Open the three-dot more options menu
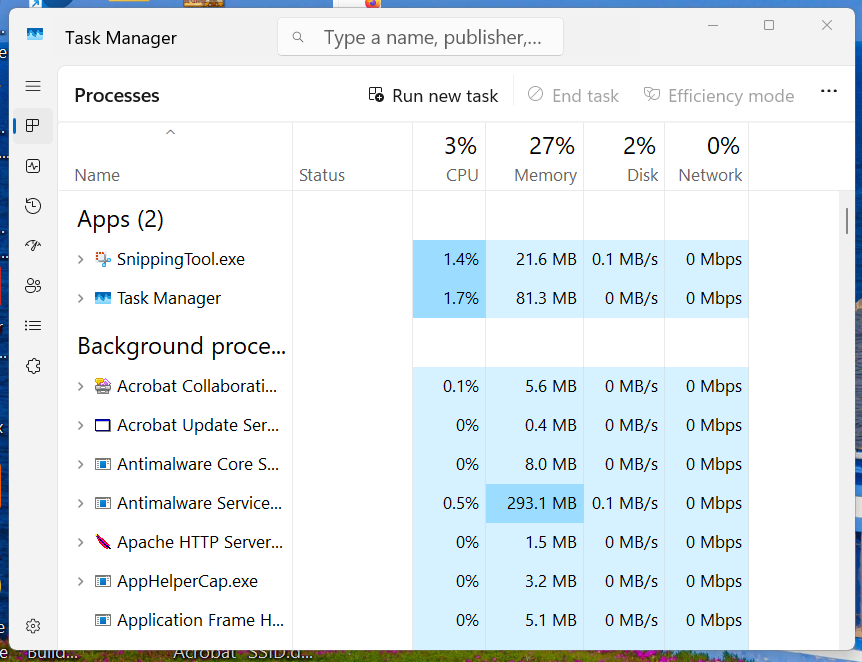 pos(828,92)
